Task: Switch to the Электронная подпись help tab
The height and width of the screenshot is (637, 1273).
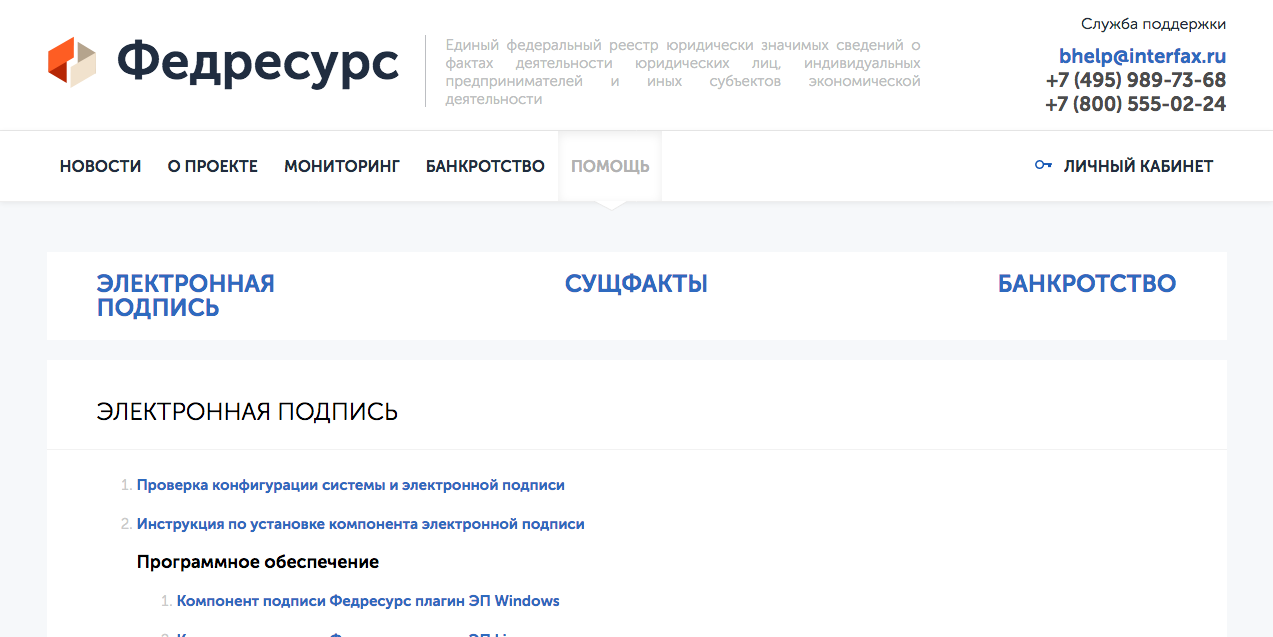Action: click(x=186, y=296)
